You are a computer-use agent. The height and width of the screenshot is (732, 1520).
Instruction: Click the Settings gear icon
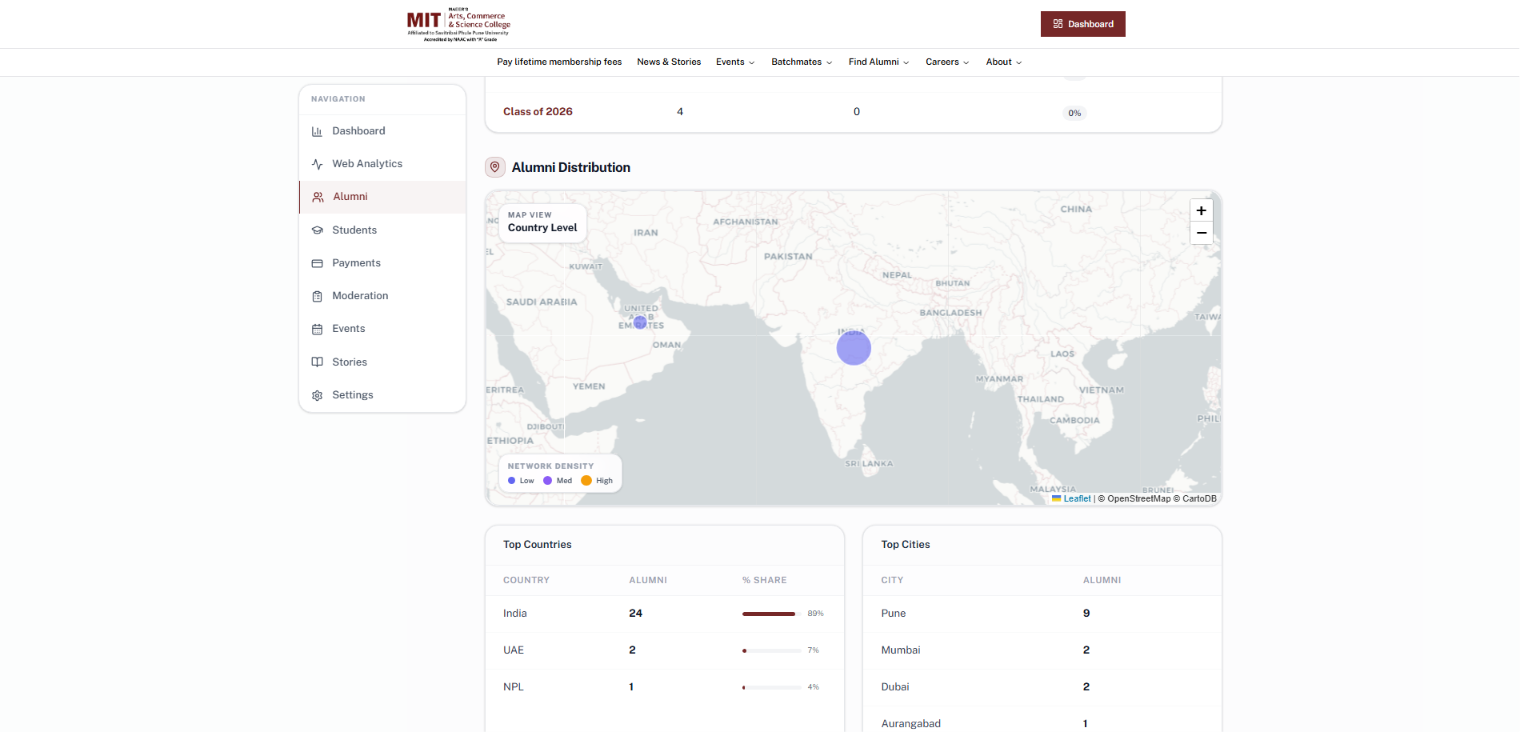[317, 395]
